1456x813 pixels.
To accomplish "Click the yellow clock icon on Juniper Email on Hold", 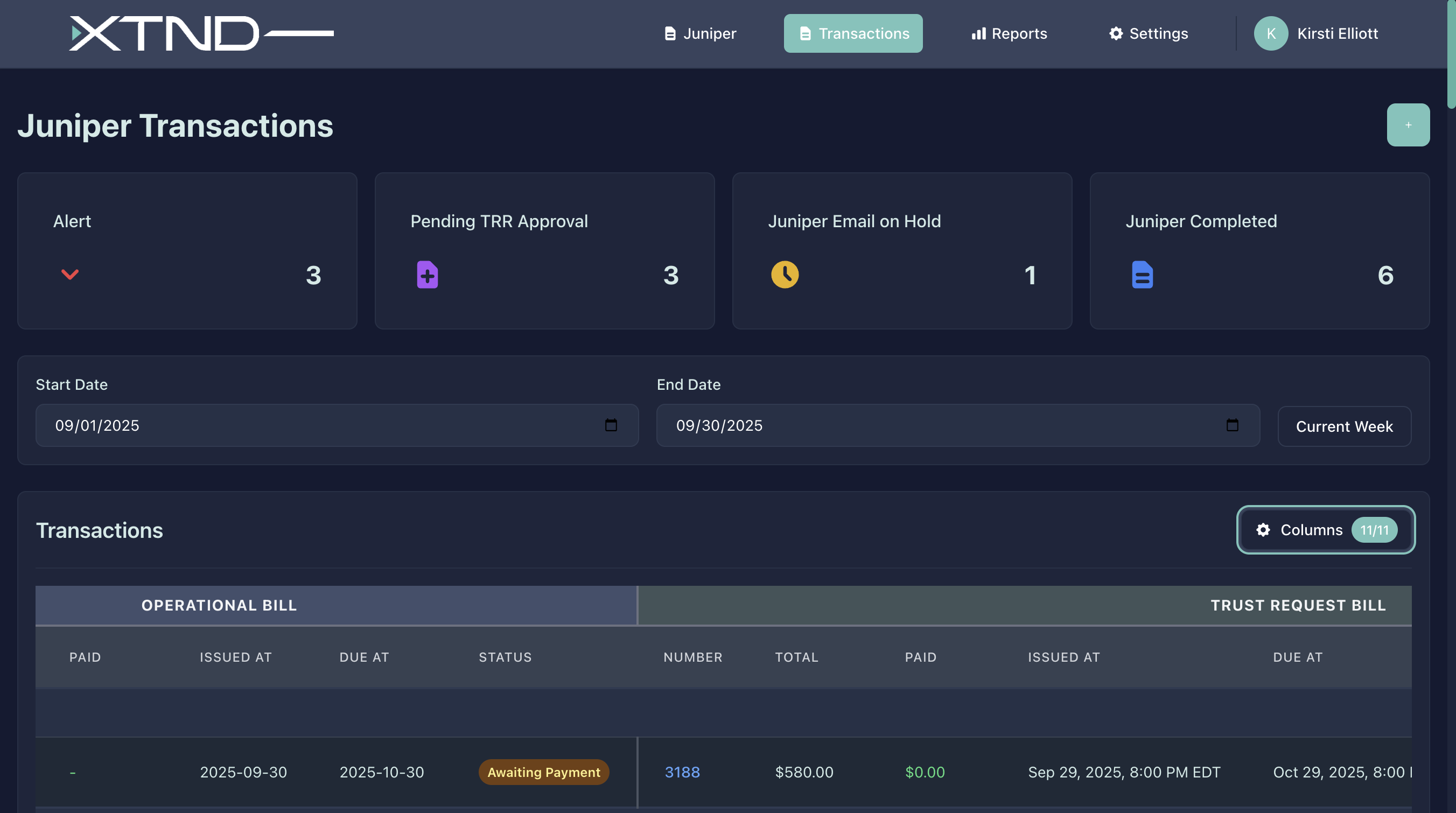I will (x=785, y=275).
